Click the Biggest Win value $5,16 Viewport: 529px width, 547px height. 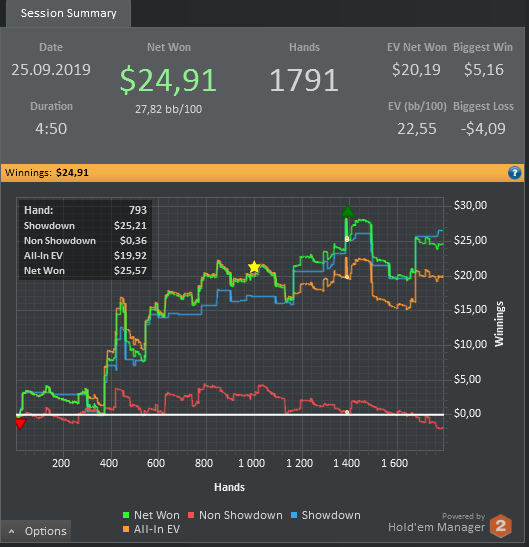click(x=484, y=70)
